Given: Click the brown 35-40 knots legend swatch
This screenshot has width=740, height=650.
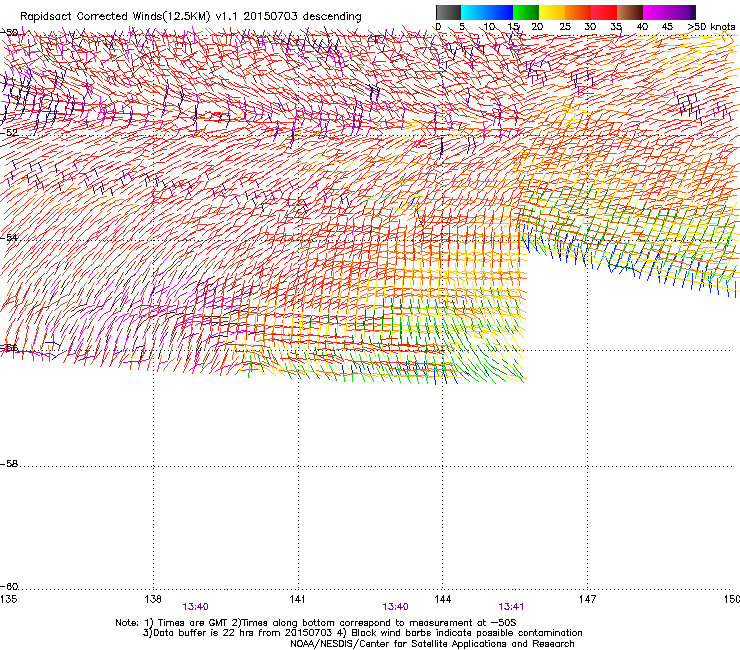Looking at the screenshot, I should (x=630, y=12).
